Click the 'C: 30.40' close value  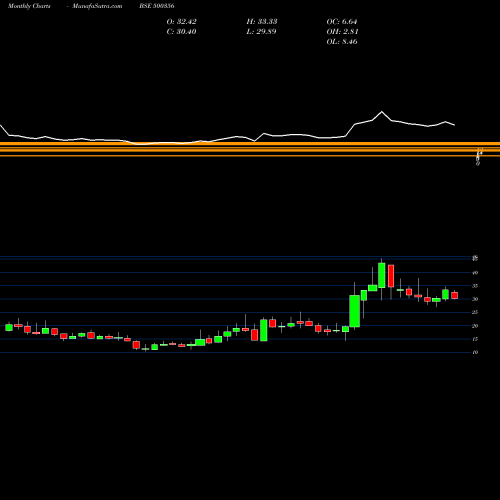point(181,32)
